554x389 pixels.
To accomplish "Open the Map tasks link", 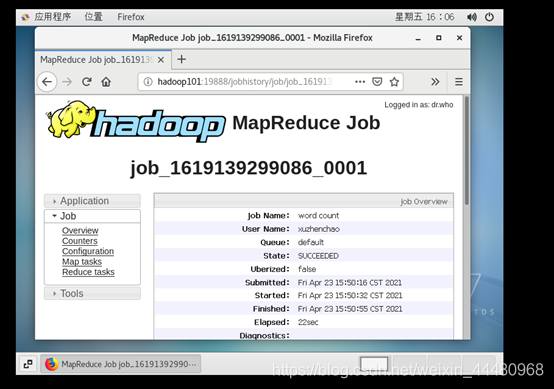I will pyautogui.click(x=82, y=262).
